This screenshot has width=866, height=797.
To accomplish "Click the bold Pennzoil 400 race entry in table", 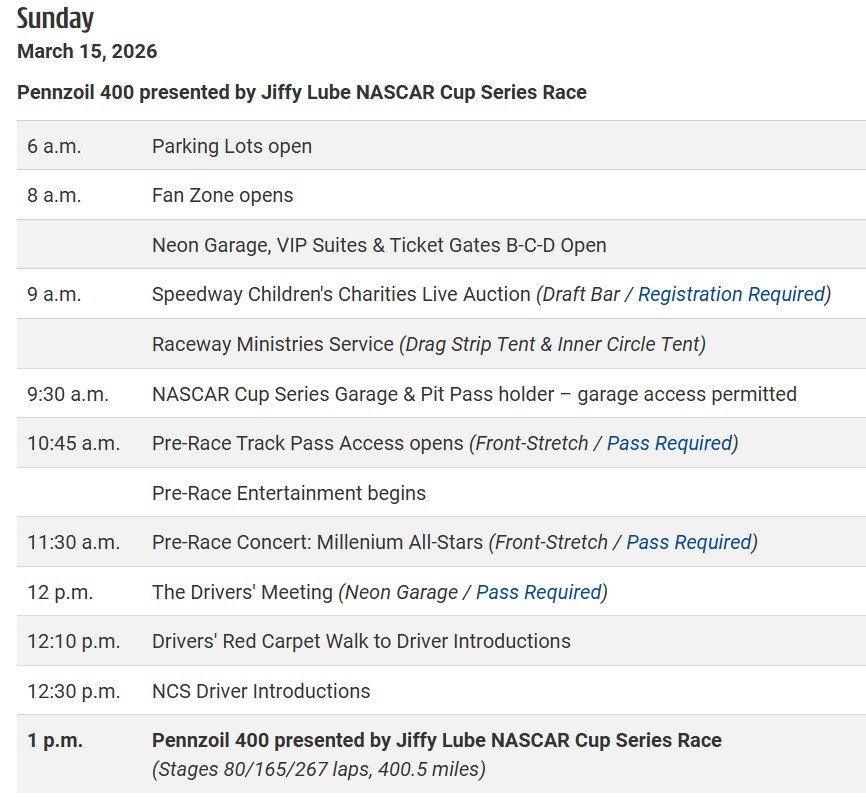I will [436, 740].
